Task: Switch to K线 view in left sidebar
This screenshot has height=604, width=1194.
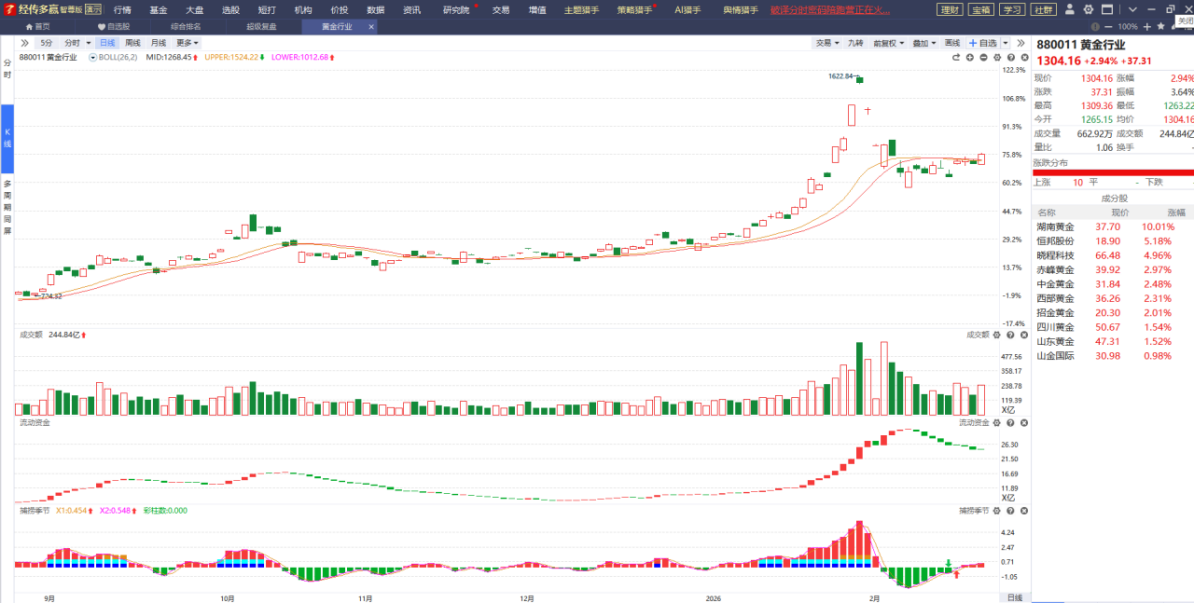Action: click(7, 137)
